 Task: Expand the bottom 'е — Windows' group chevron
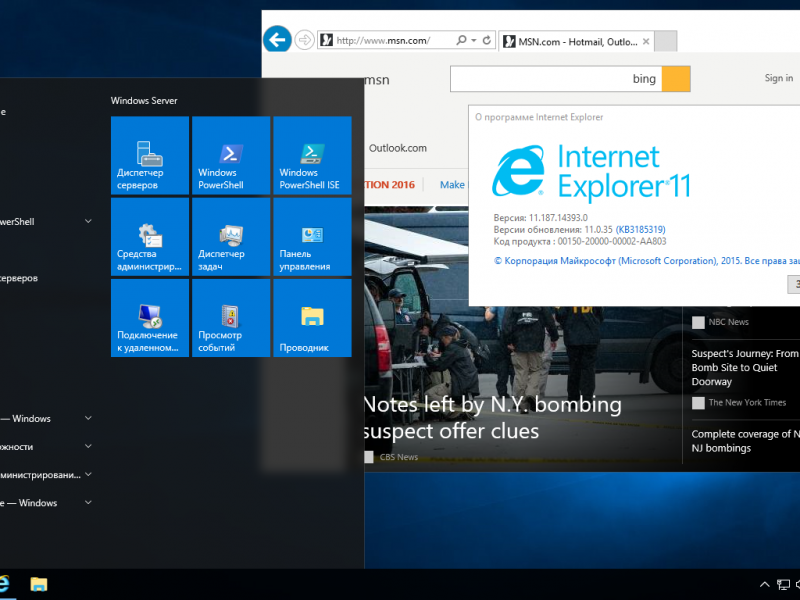tap(88, 502)
